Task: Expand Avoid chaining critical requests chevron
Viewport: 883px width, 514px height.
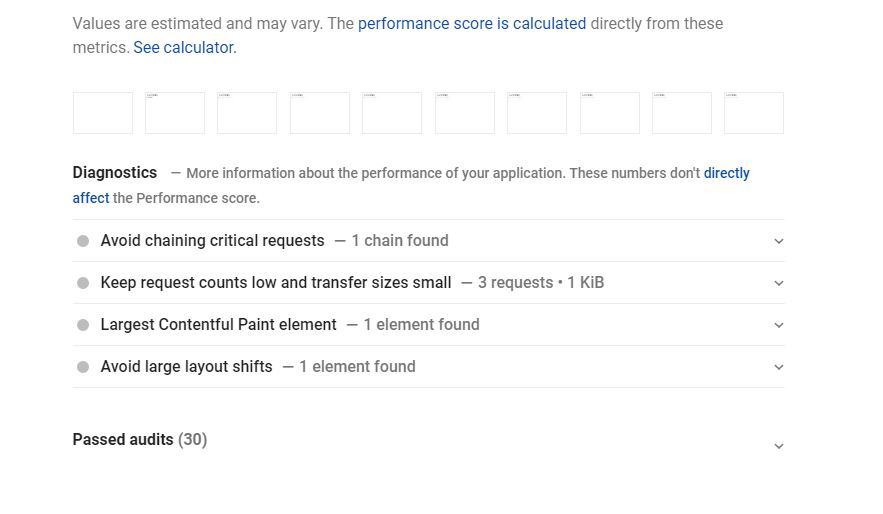Action: (x=779, y=241)
